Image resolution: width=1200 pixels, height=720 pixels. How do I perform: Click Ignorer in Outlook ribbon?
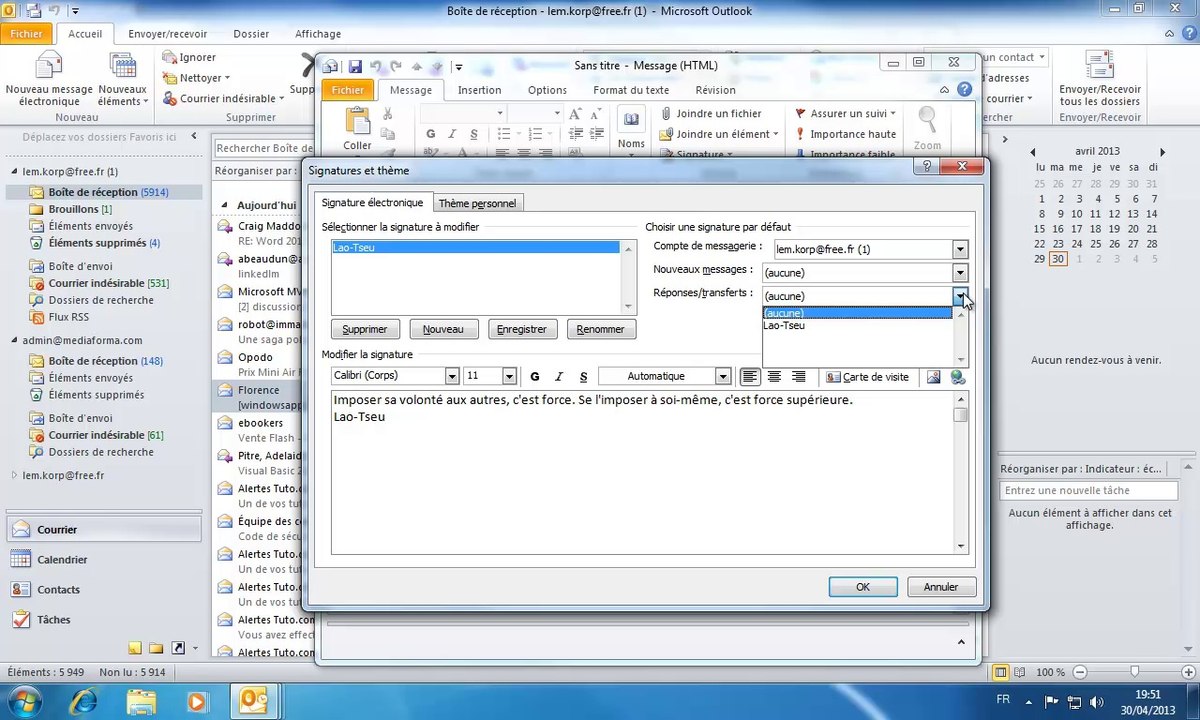189,58
